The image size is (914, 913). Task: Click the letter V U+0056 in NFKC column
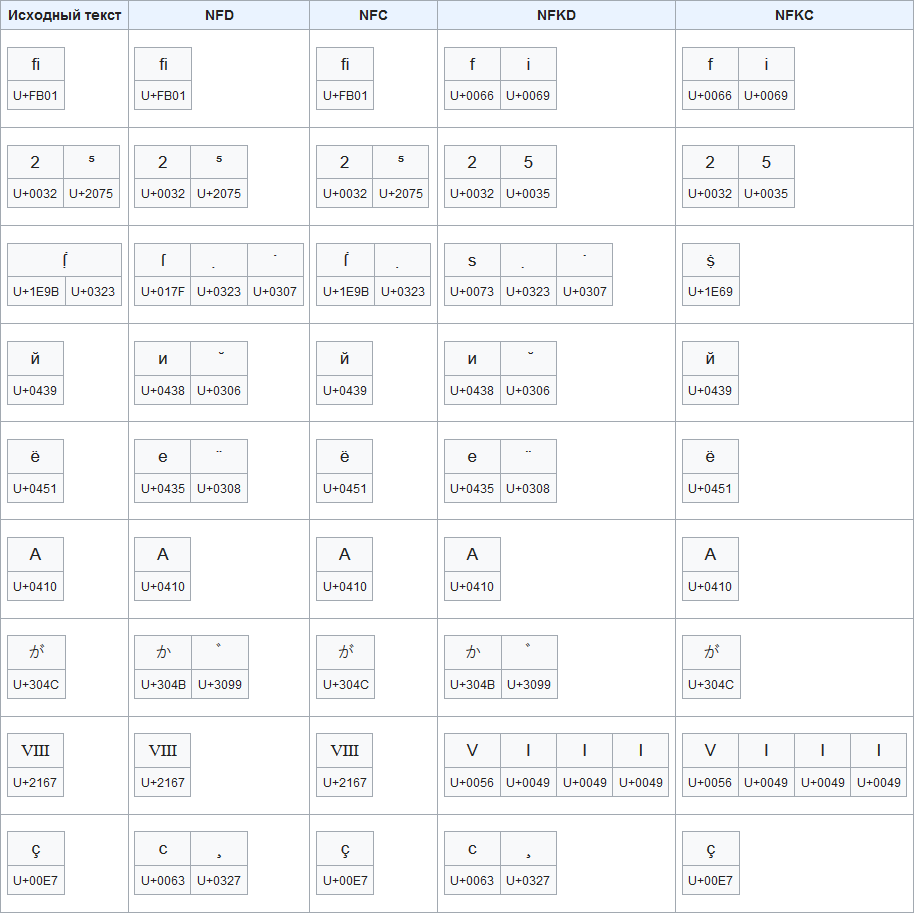(x=710, y=765)
